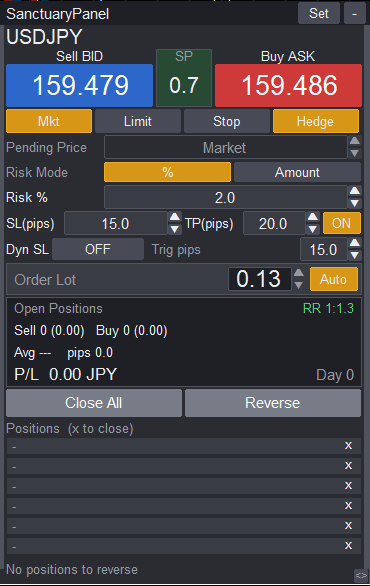Close the second position row with x
The image size is (370, 586).
[x=348, y=466]
